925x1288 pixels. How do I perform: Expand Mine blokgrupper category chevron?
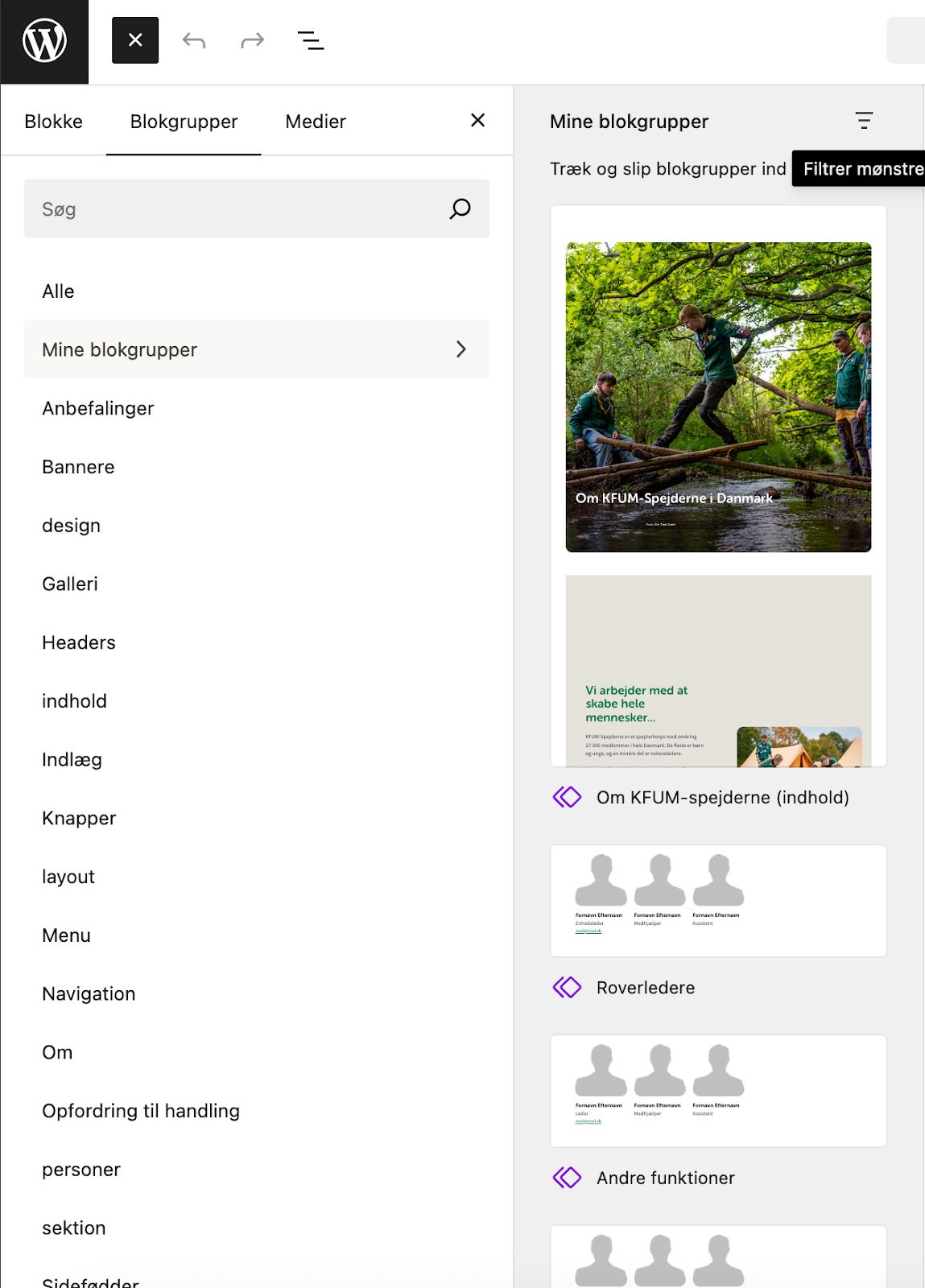(x=461, y=349)
